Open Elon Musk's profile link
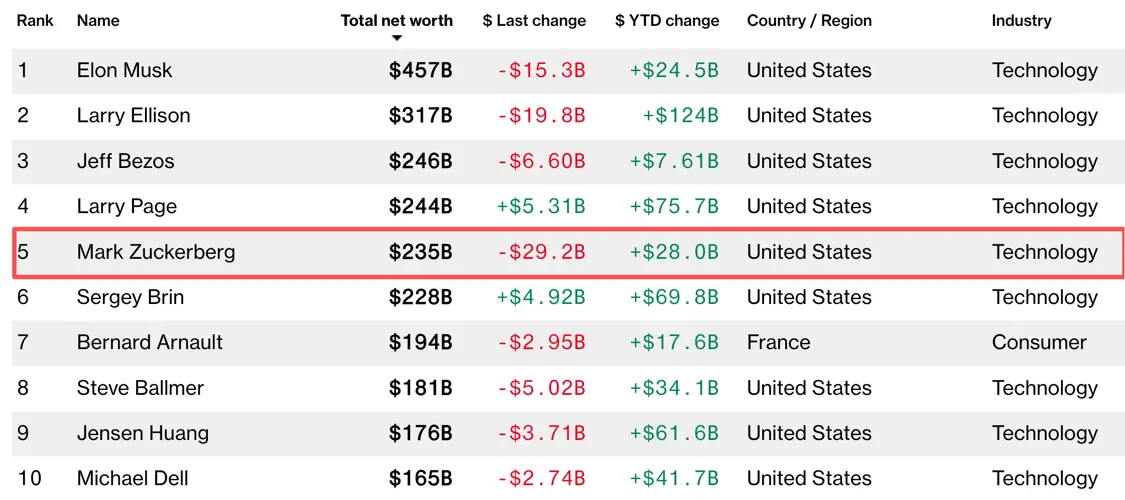Image resolution: width=1125 pixels, height=500 pixels. click(x=124, y=70)
